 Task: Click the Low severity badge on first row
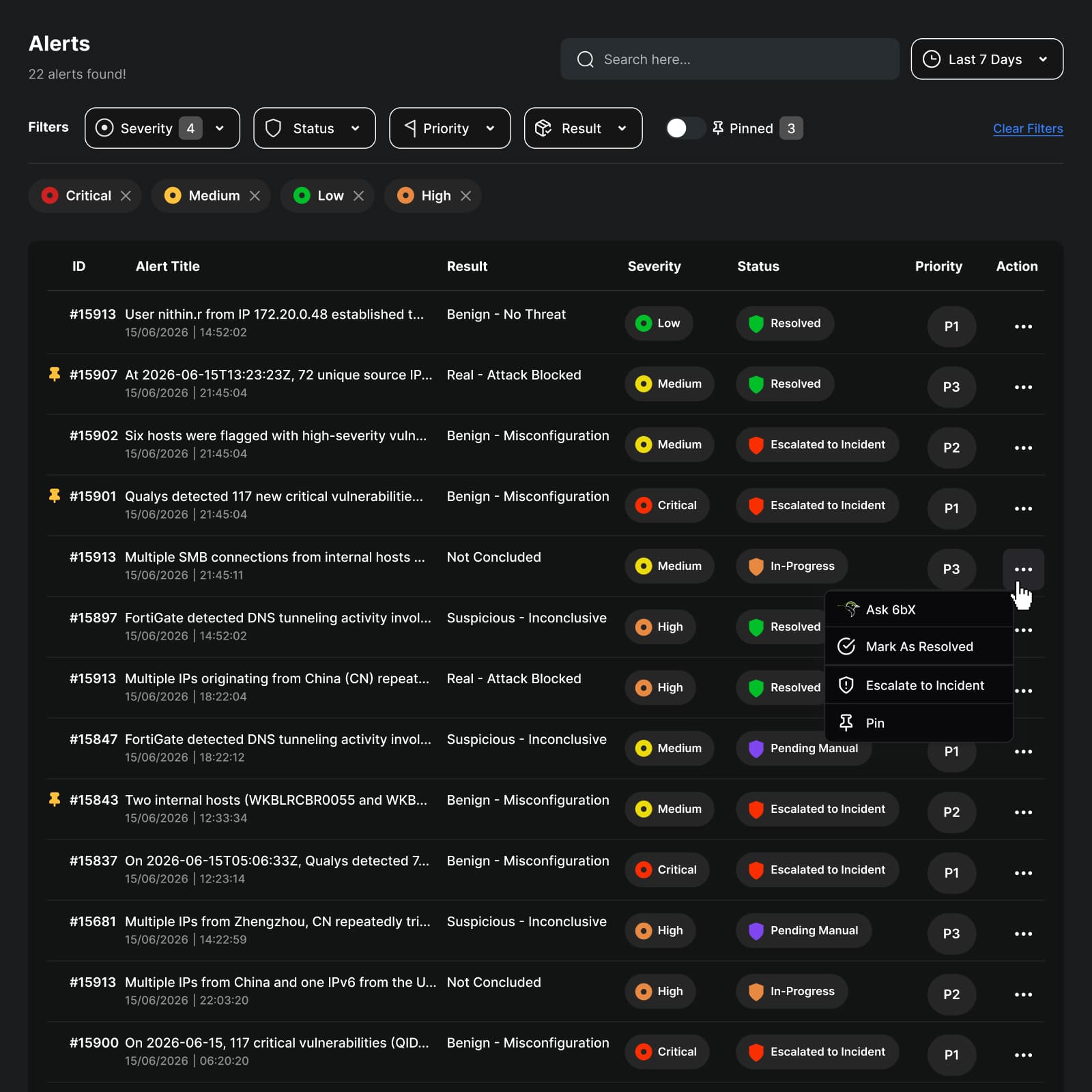(x=659, y=323)
